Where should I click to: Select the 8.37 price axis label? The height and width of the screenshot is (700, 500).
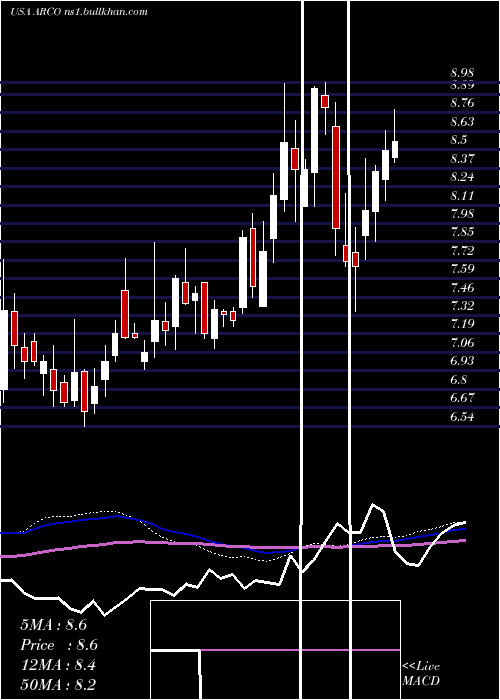462,158
